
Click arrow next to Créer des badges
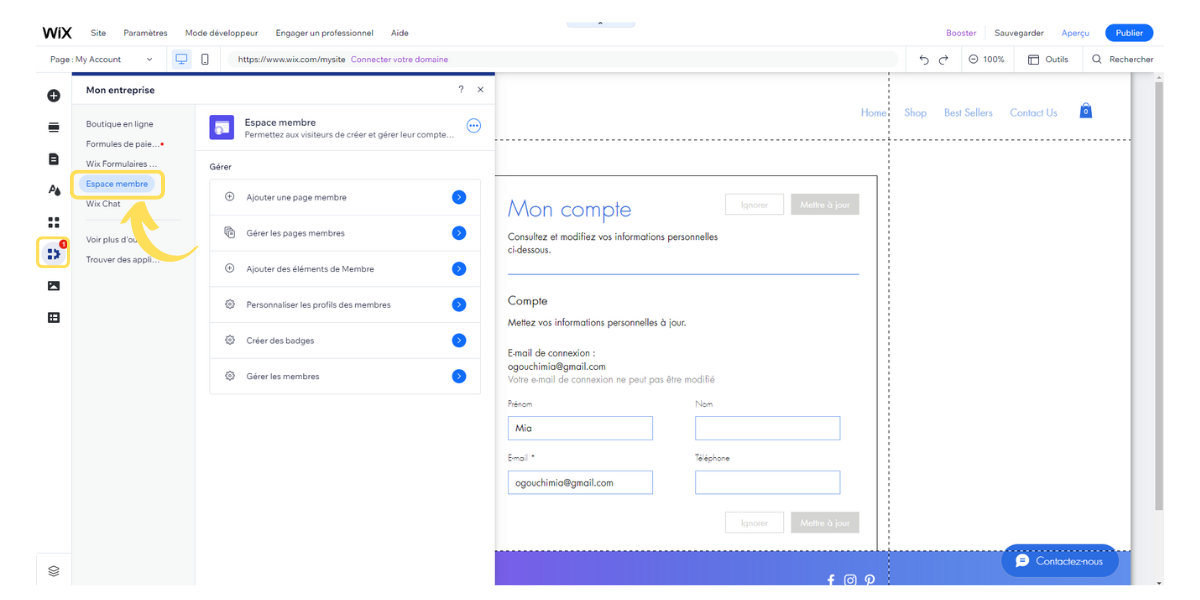(459, 340)
